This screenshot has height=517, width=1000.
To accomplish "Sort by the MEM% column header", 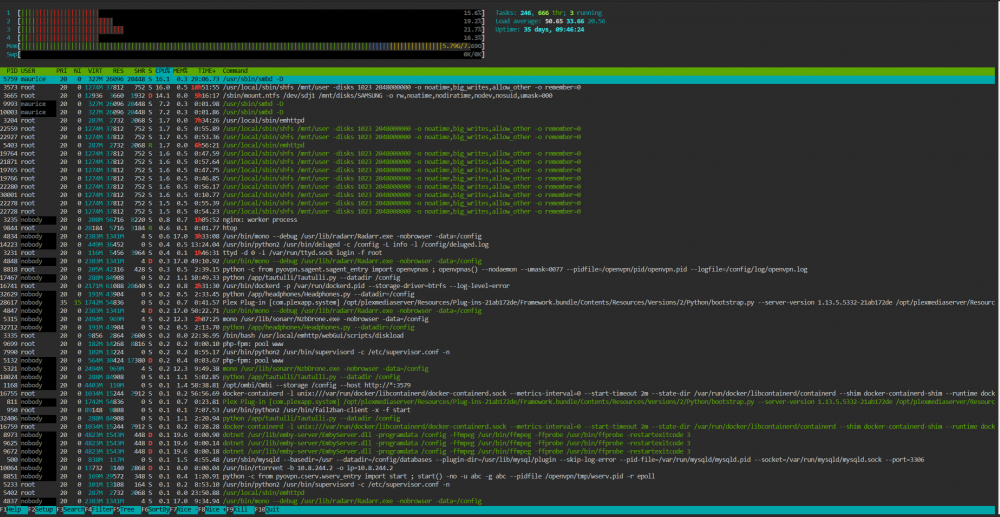I will click(x=180, y=70).
